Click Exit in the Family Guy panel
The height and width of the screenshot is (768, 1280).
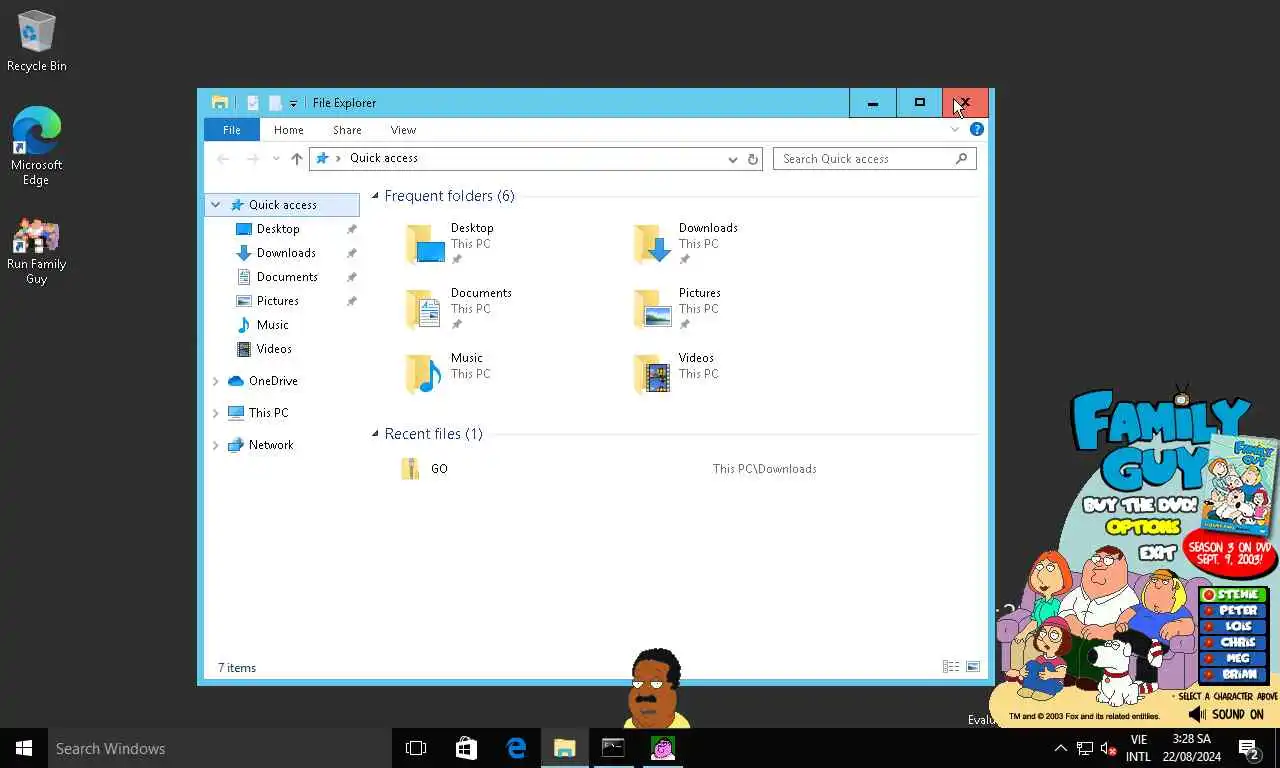coord(1156,552)
